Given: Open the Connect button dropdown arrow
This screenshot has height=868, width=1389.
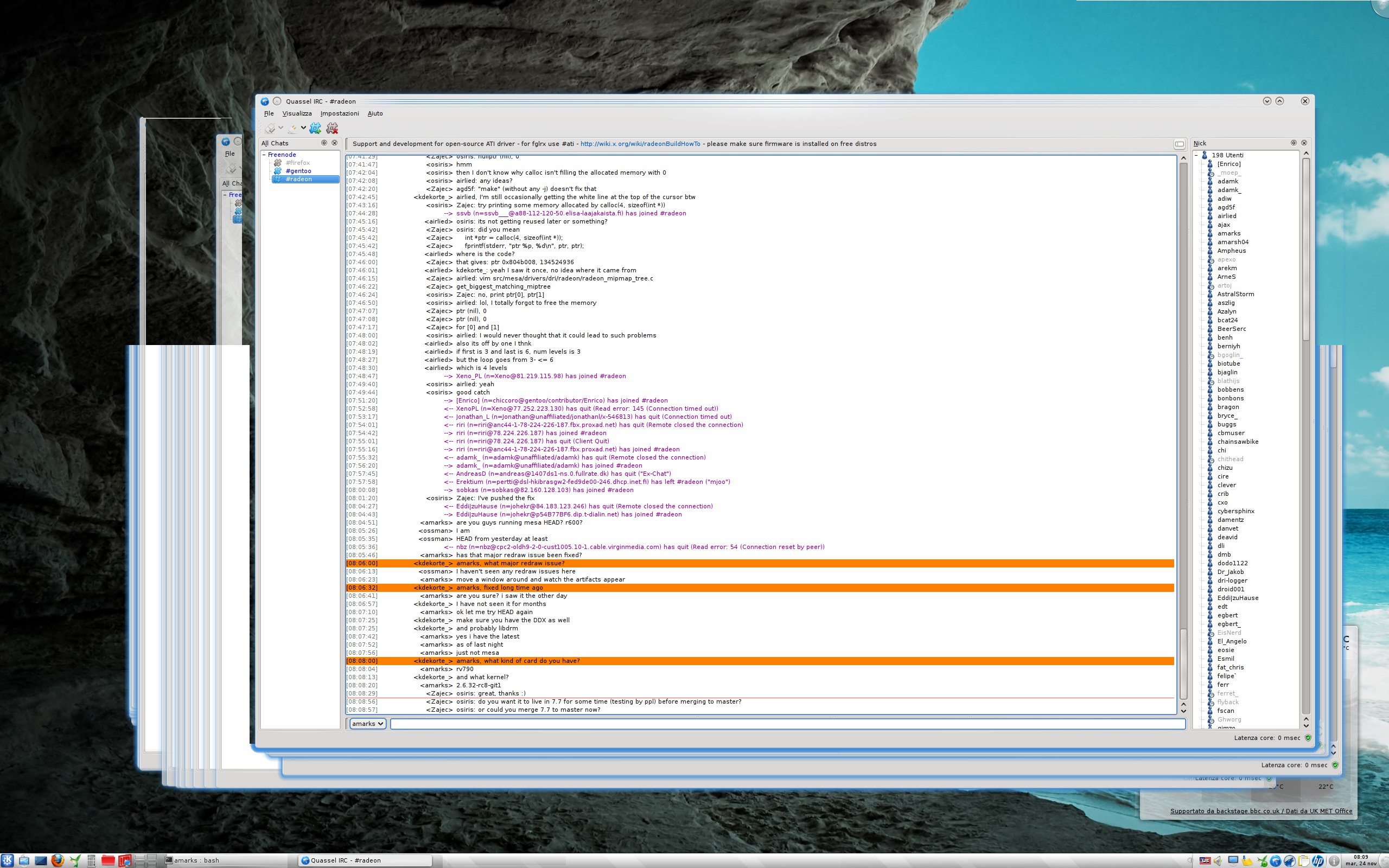Looking at the screenshot, I should click(x=281, y=128).
